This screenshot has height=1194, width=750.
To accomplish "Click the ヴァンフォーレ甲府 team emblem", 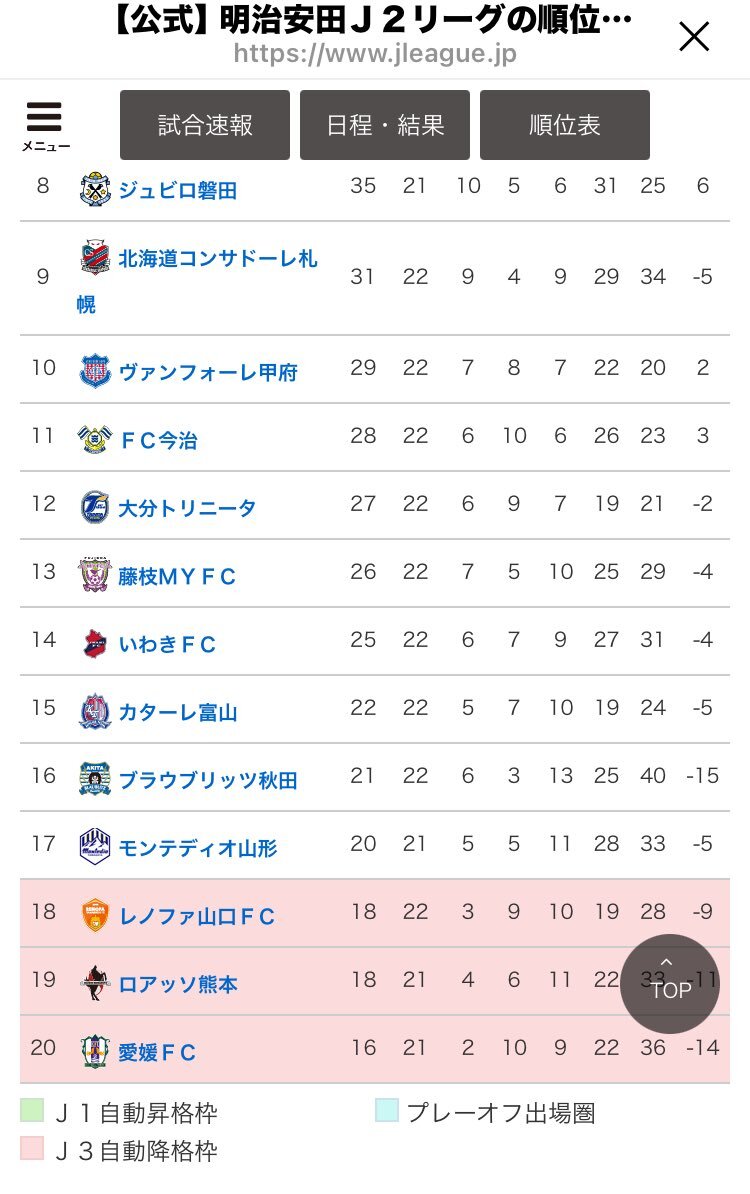I will click(x=95, y=372).
